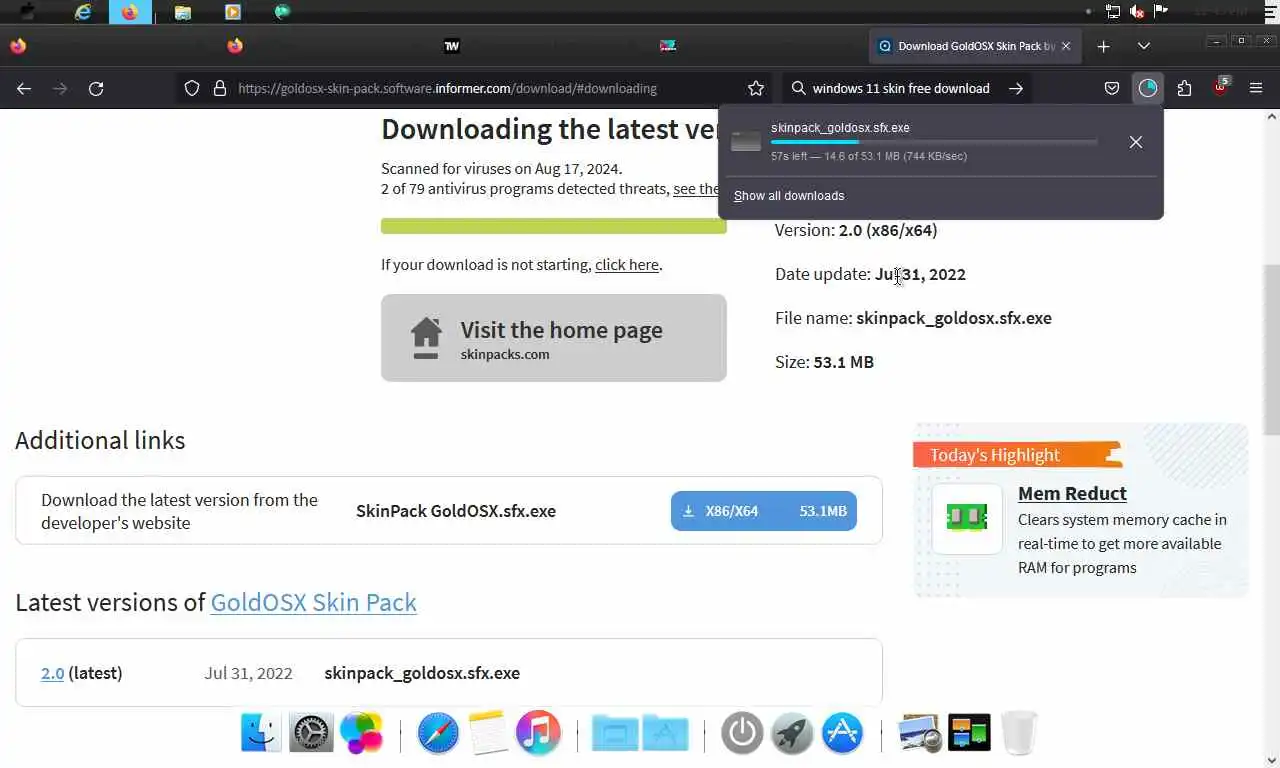
Task: Click the SkinPack GoldOSX.sfx.exe text
Action: pos(456,511)
